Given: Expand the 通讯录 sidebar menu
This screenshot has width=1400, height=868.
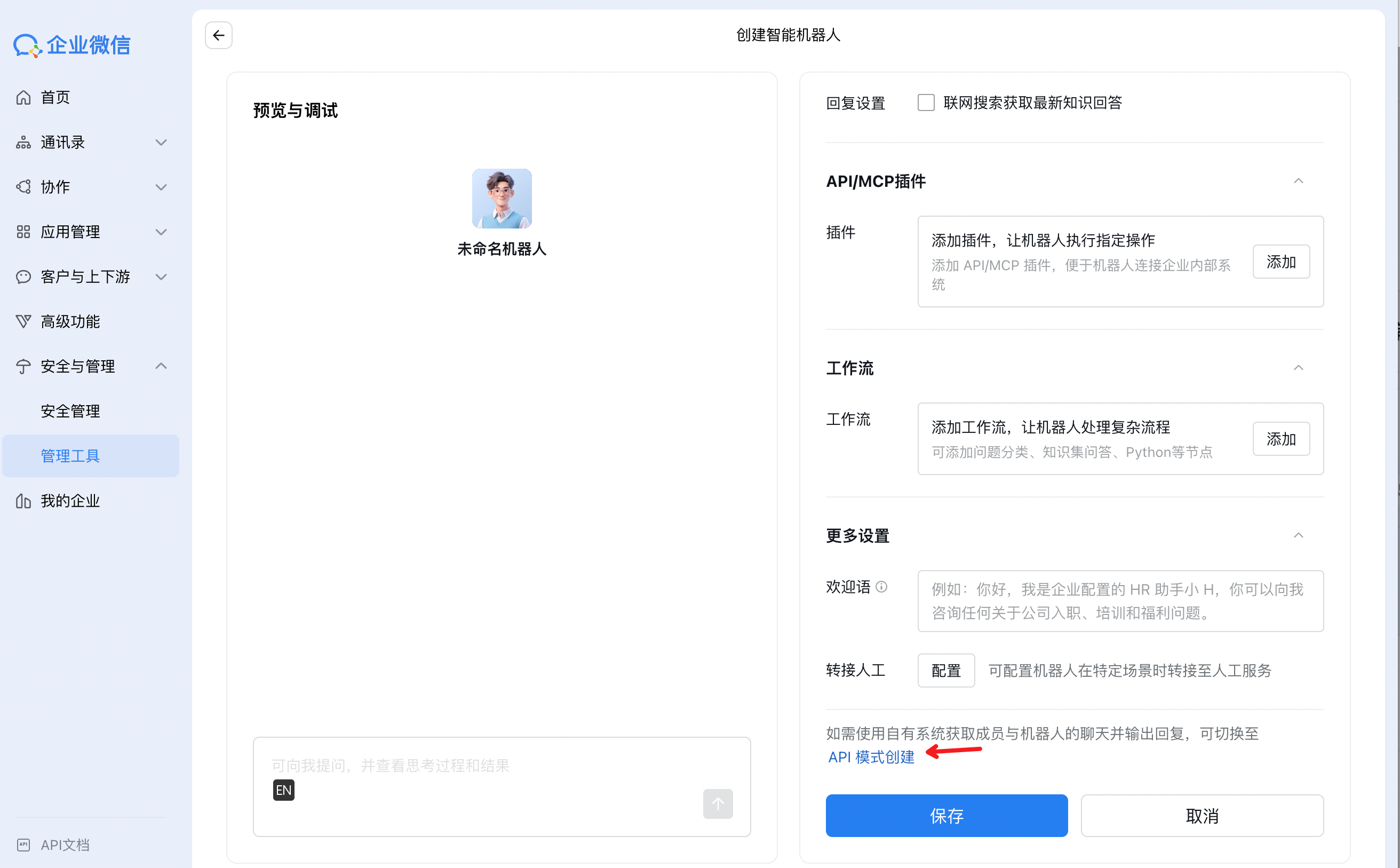Looking at the screenshot, I should 161,143.
